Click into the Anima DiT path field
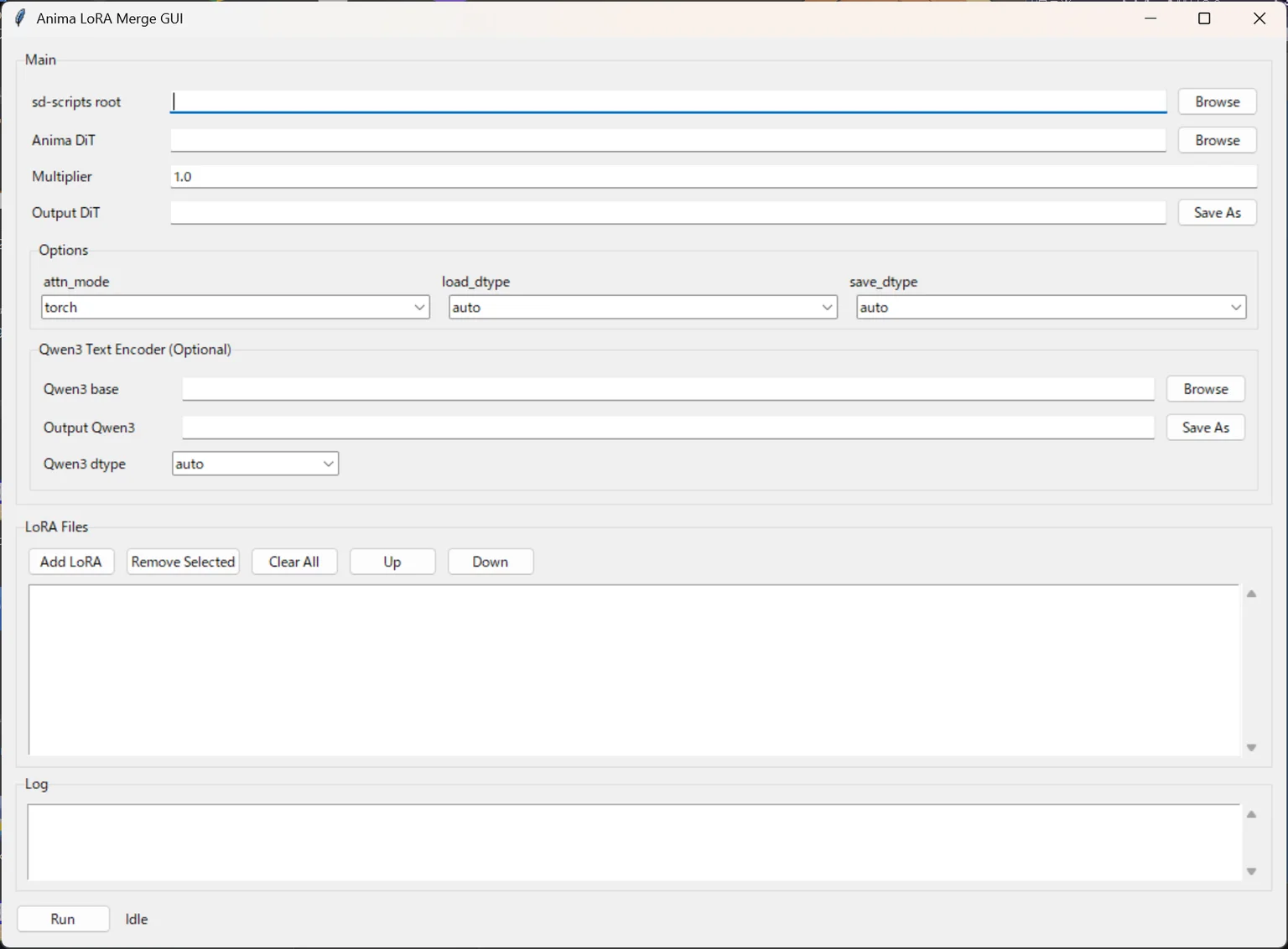1288x949 pixels. [668, 140]
